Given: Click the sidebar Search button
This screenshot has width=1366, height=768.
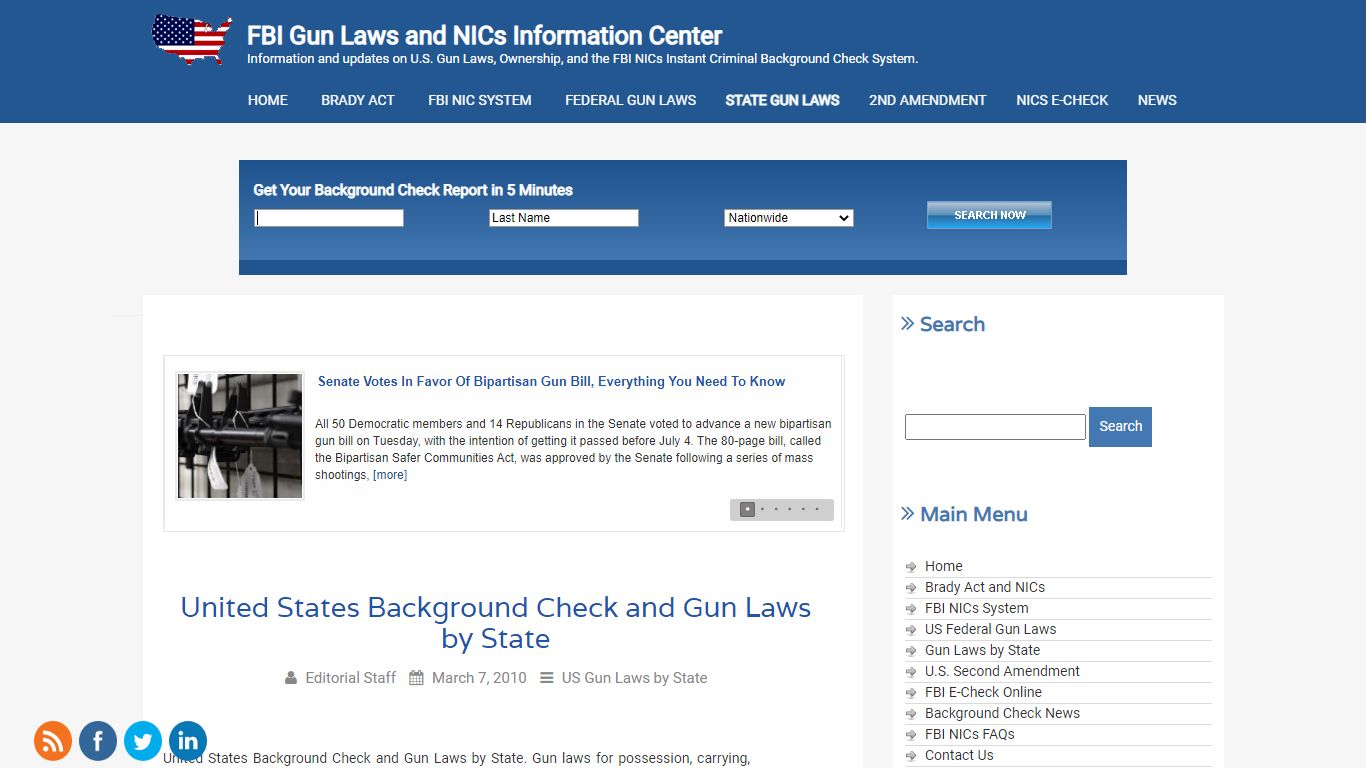Looking at the screenshot, I should pos(1120,426).
